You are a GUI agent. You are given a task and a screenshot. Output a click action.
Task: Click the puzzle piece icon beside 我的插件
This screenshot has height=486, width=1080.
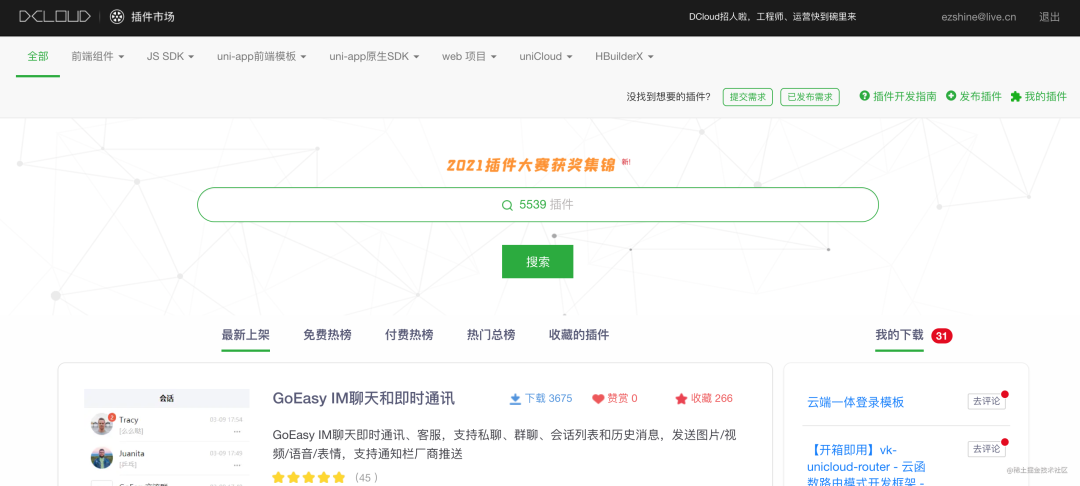point(1015,96)
